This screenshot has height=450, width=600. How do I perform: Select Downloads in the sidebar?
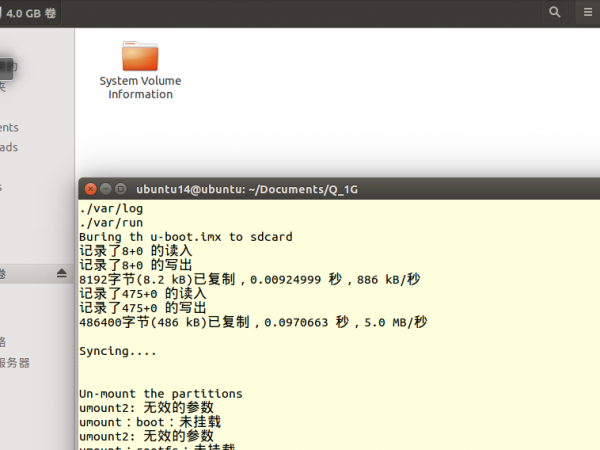pyautogui.click(x=9, y=147)
